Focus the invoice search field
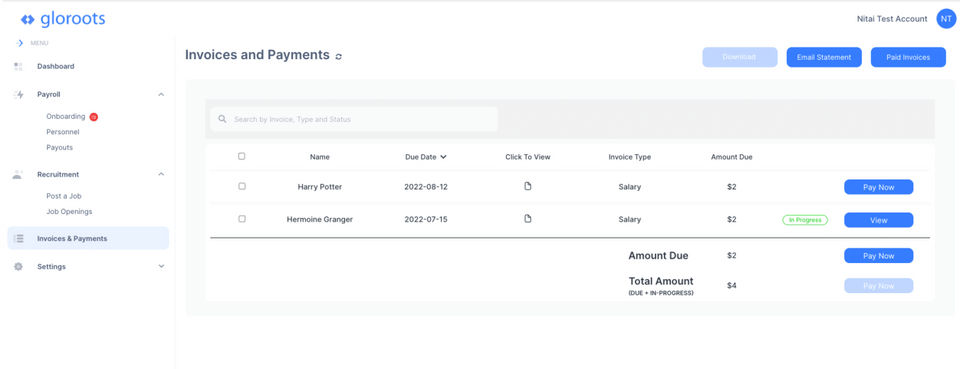This screenshot has height=369, width=960. [354, 119]
